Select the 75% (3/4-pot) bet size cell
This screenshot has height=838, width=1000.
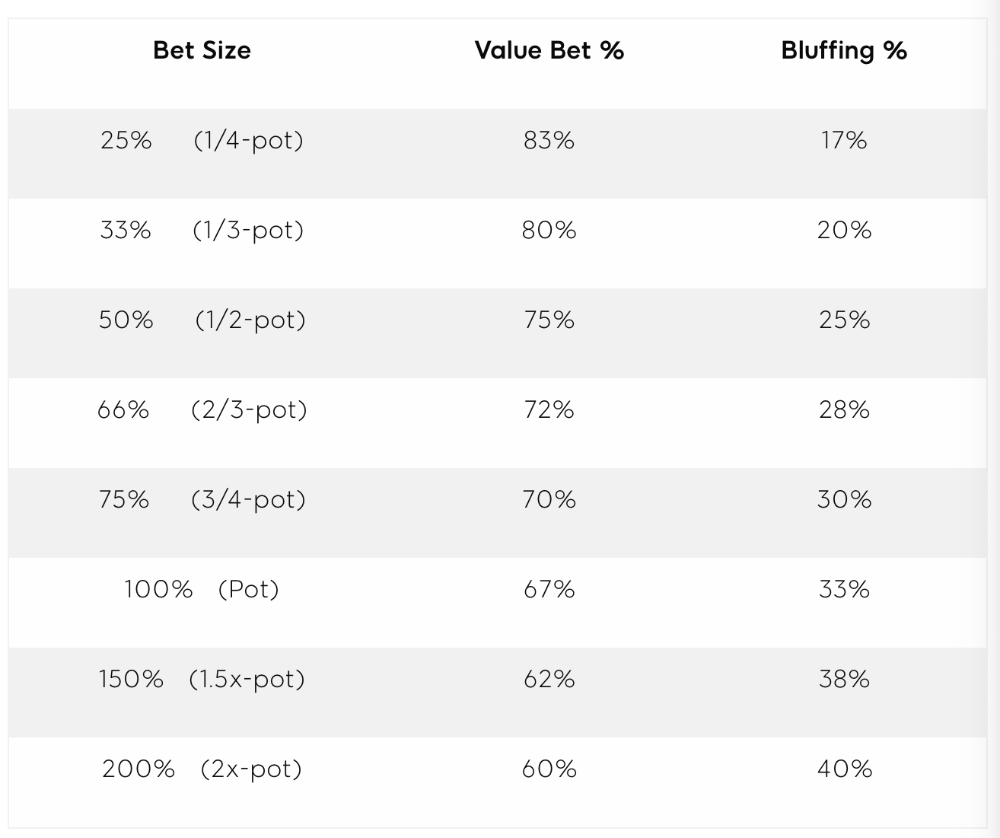click(x=202, y=499)
